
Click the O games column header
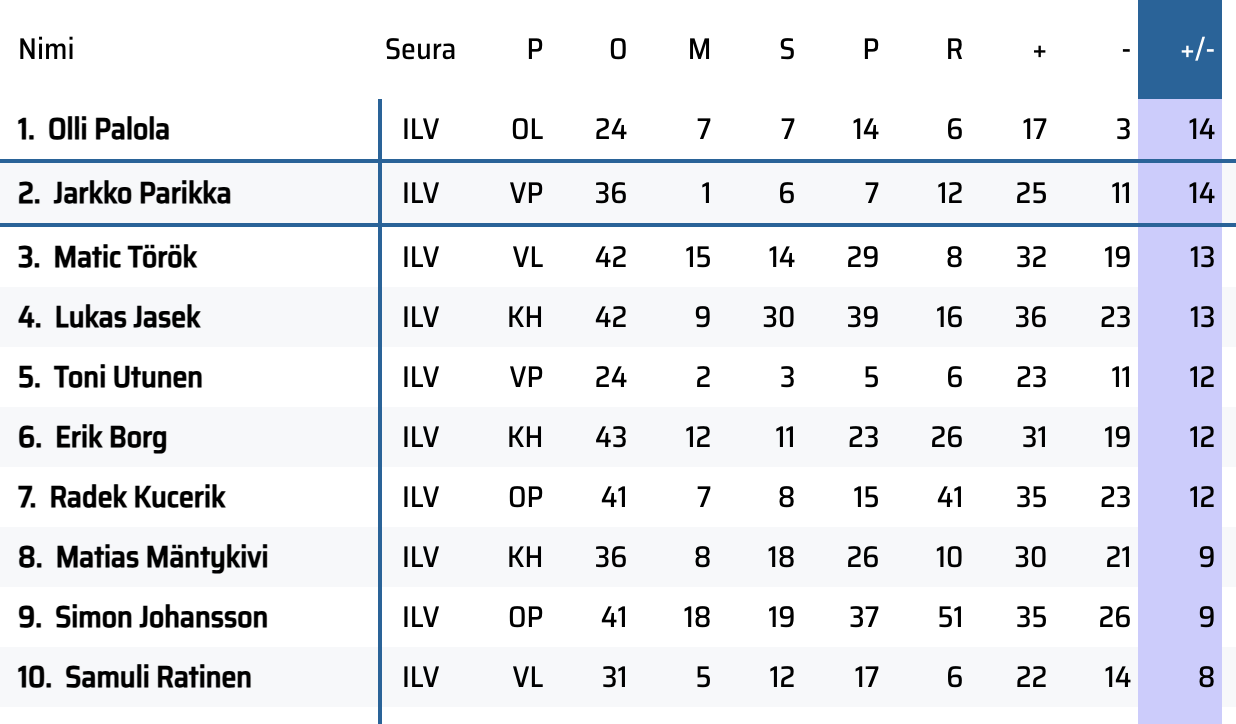pyautogui.click(x=618, y=50)
